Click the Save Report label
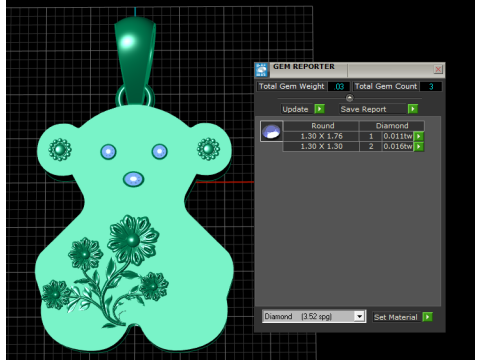480x360 pixels. point(363,109)
